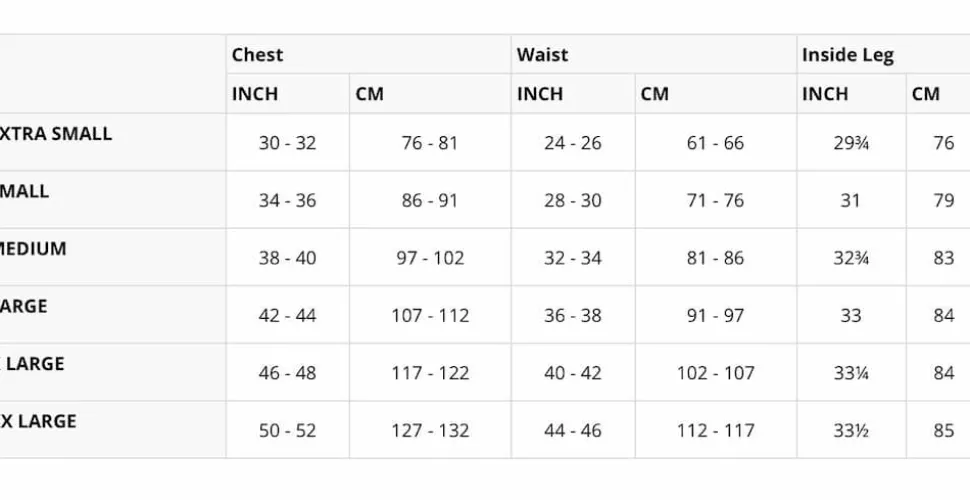970x500 pixels.
Task: Click chest inch value 46 - 48
Action: [287, 373]
